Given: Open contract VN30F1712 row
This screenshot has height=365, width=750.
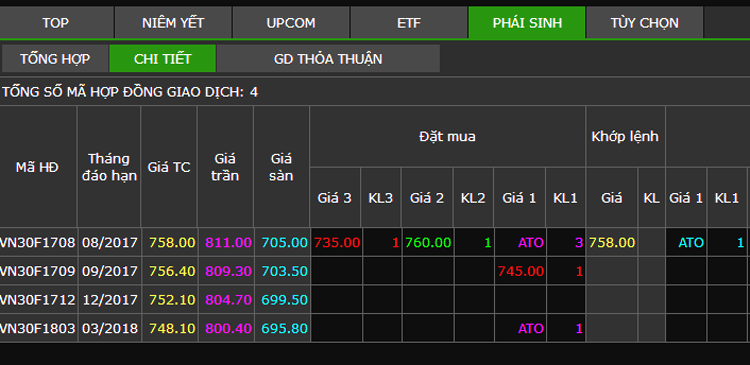Looking at the screenshot, I should 38,300.
